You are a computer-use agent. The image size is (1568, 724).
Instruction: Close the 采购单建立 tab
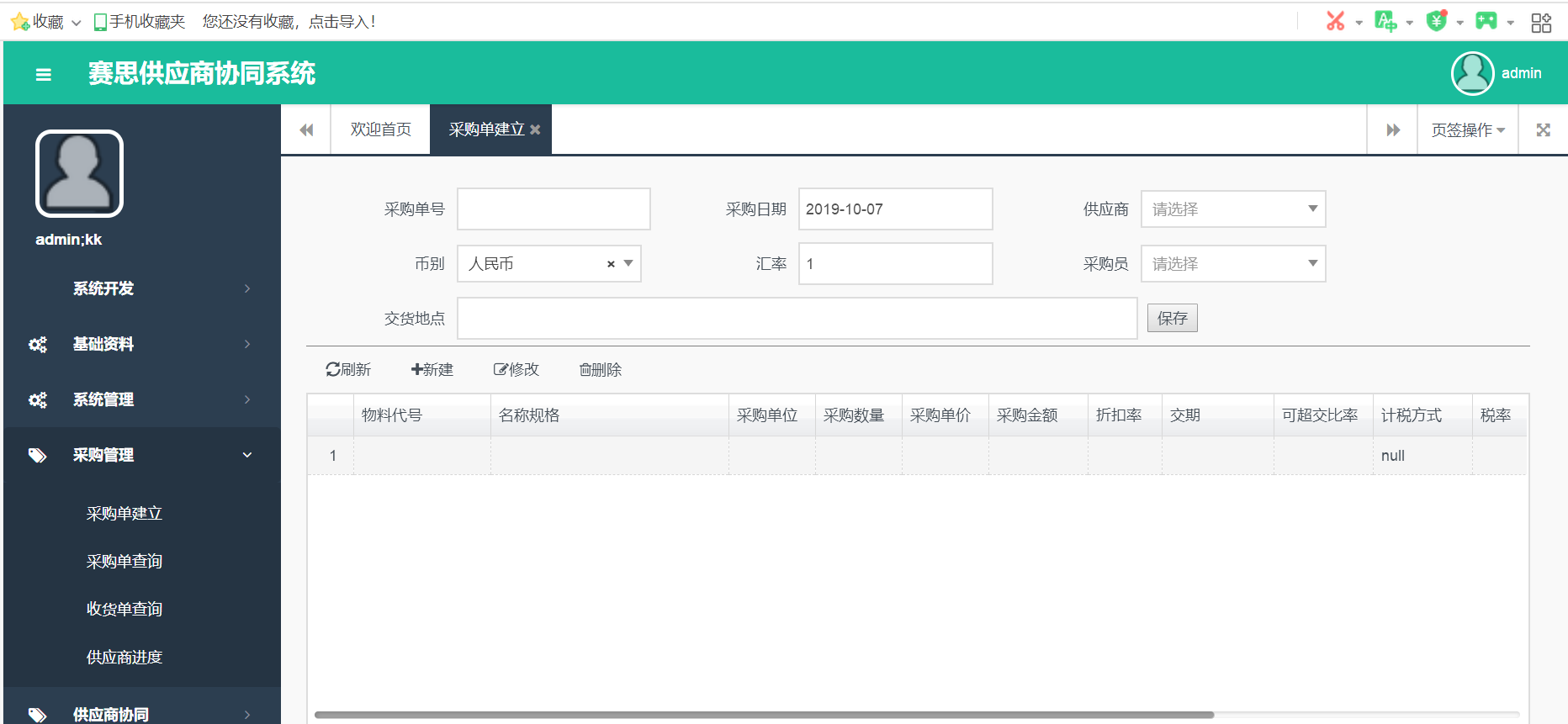pyautogui.click(x=535, y=129)
